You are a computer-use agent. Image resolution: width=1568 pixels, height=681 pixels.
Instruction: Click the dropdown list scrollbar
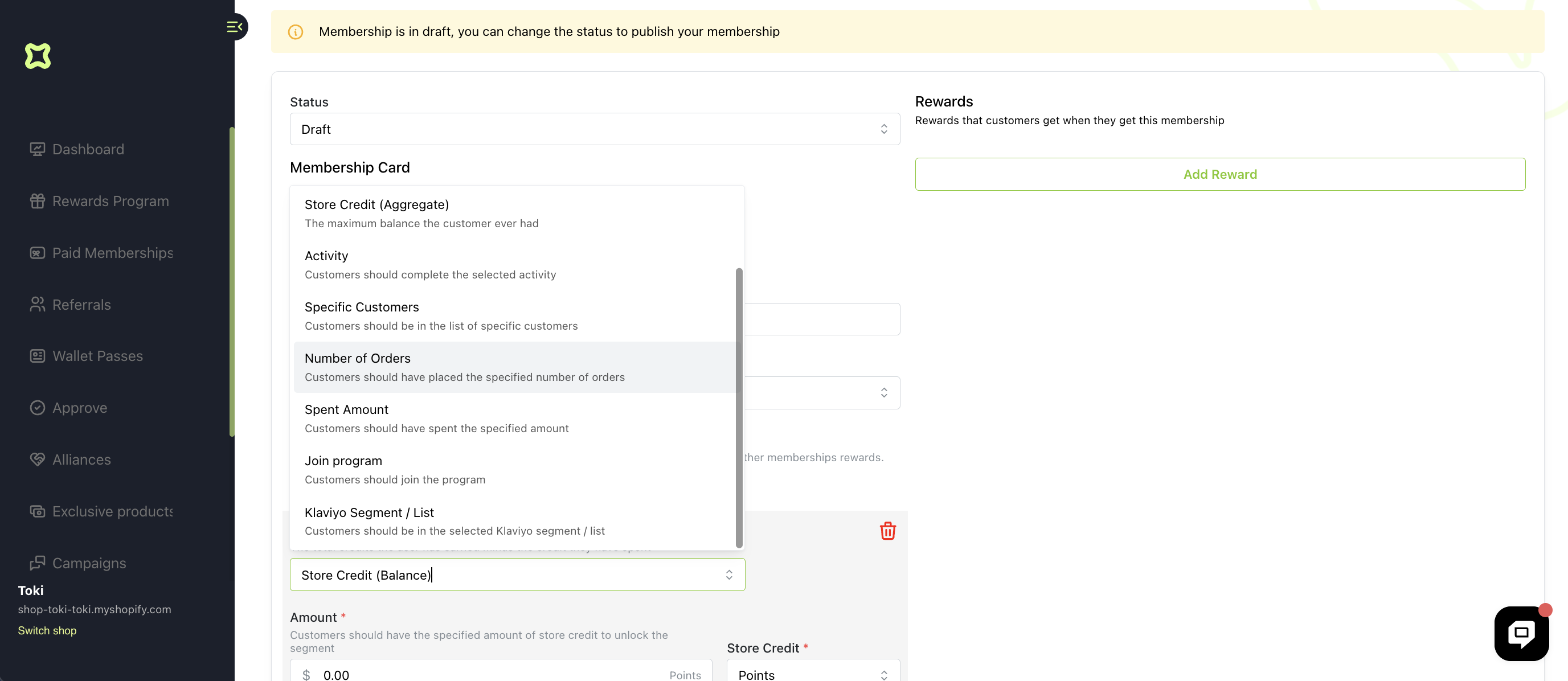coord(739,408)
